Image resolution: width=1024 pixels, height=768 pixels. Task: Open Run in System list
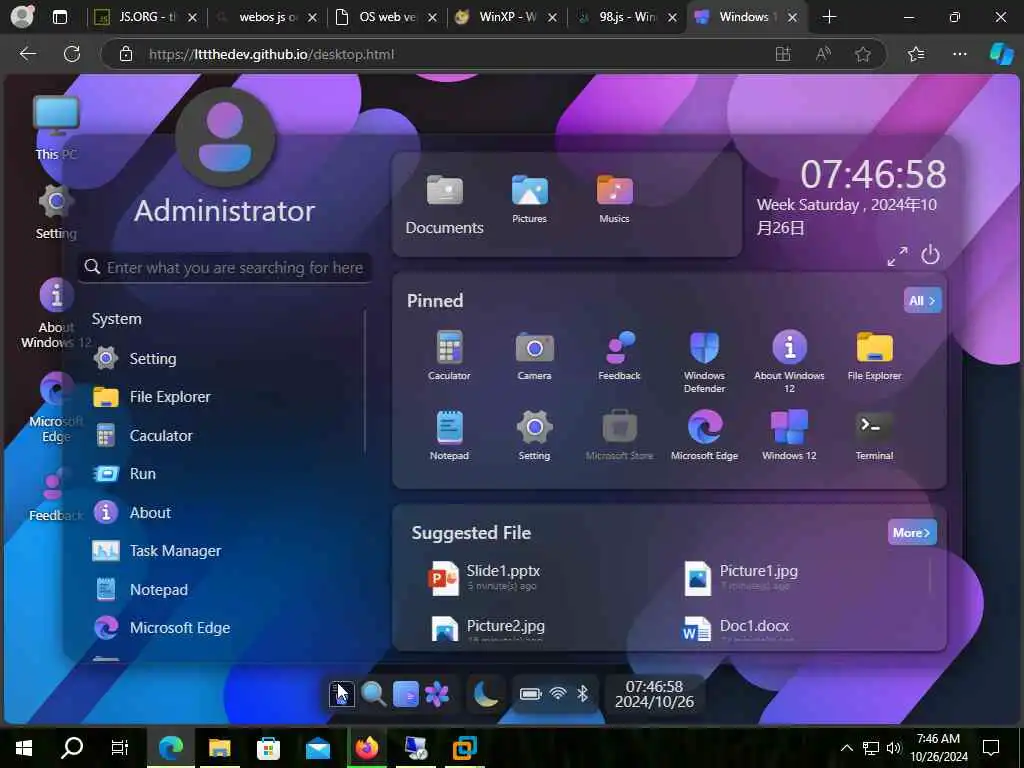tap(225, 474)
